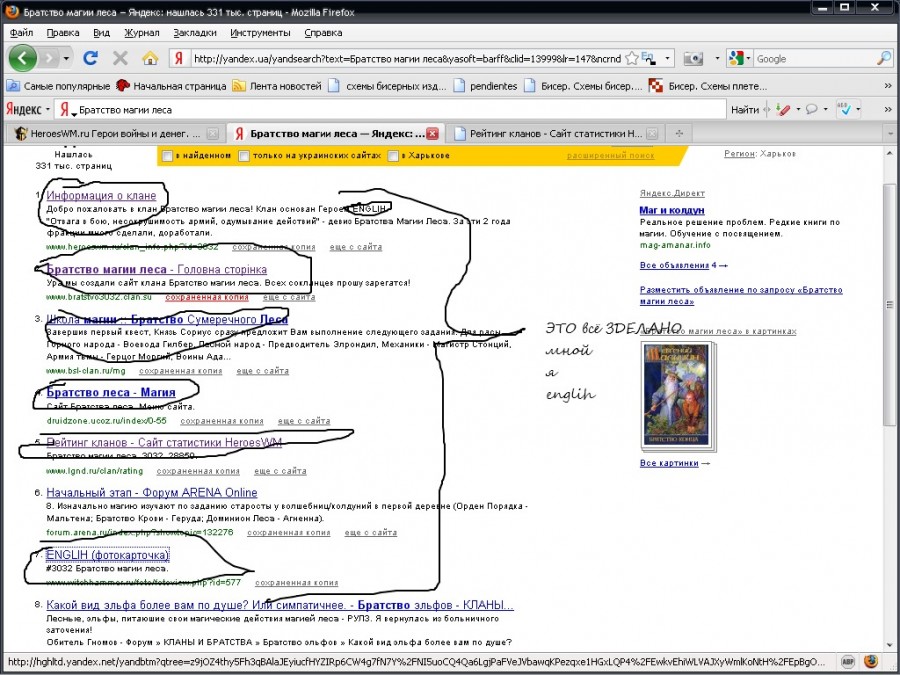Open Бисер. Схемы бисер... bookmark
Viewport: 900px width, 675px height.
pos(583,86)
